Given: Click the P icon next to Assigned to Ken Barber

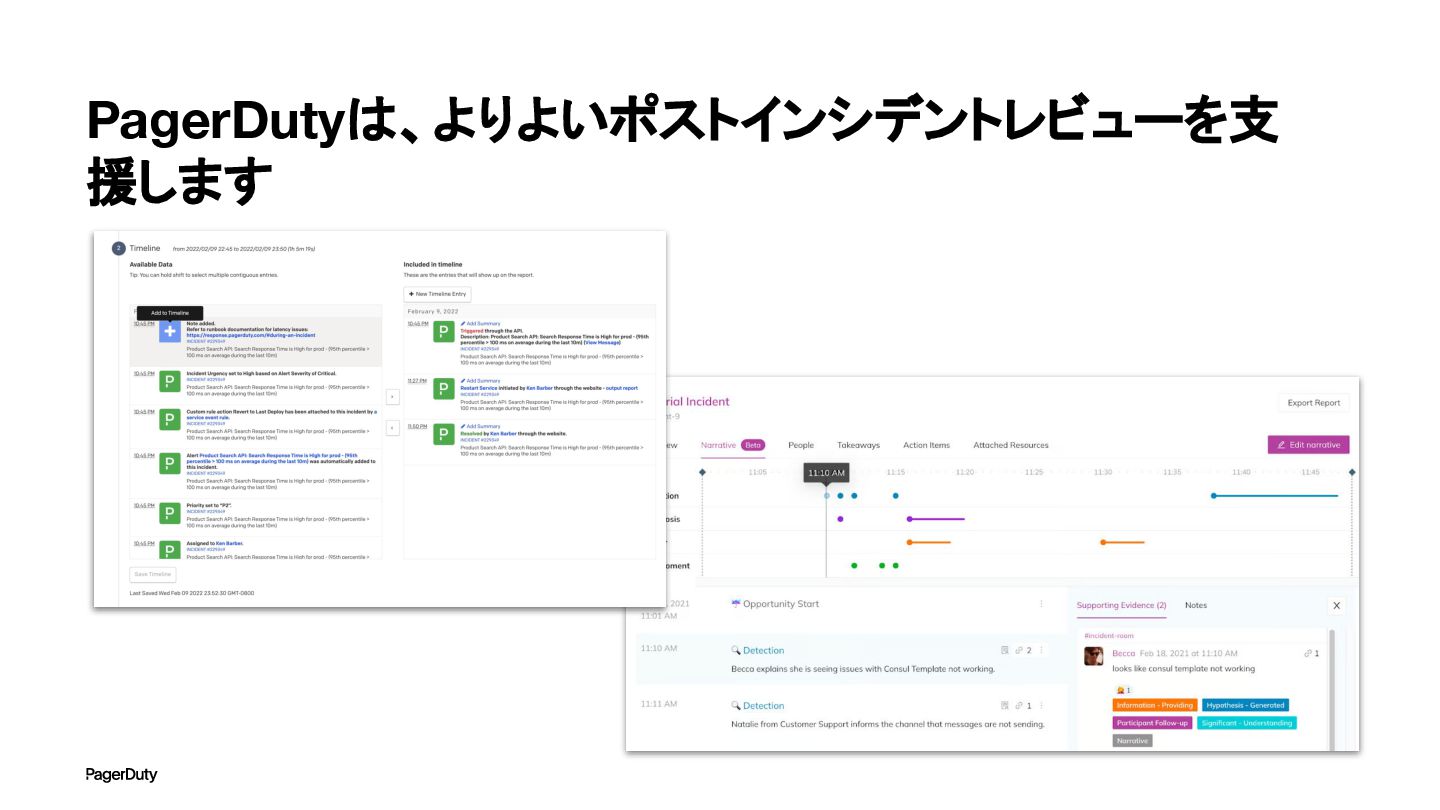Looking at the screenshot, I should click(170, 549).
